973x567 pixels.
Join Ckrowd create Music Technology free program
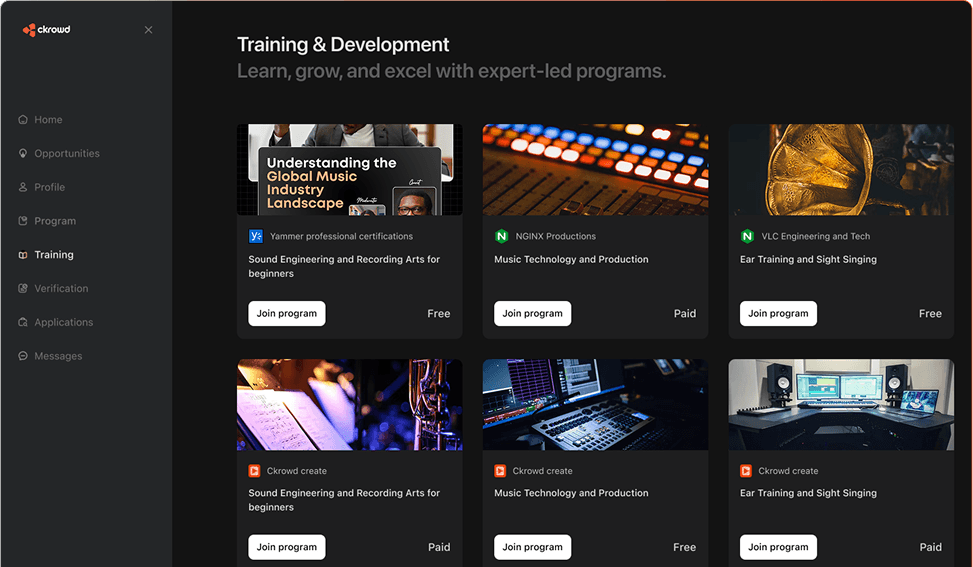(532, 547)
